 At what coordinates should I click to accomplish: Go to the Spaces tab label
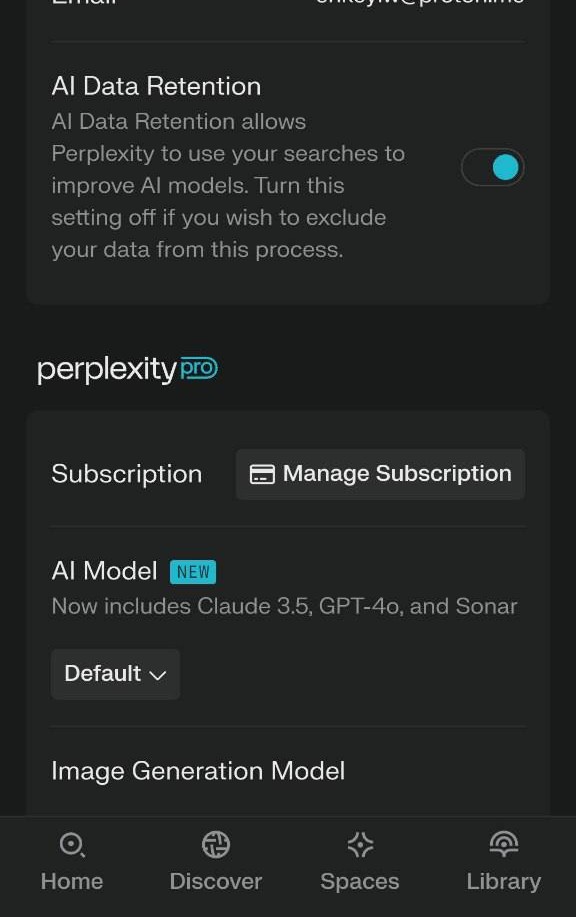pos(360,881)
